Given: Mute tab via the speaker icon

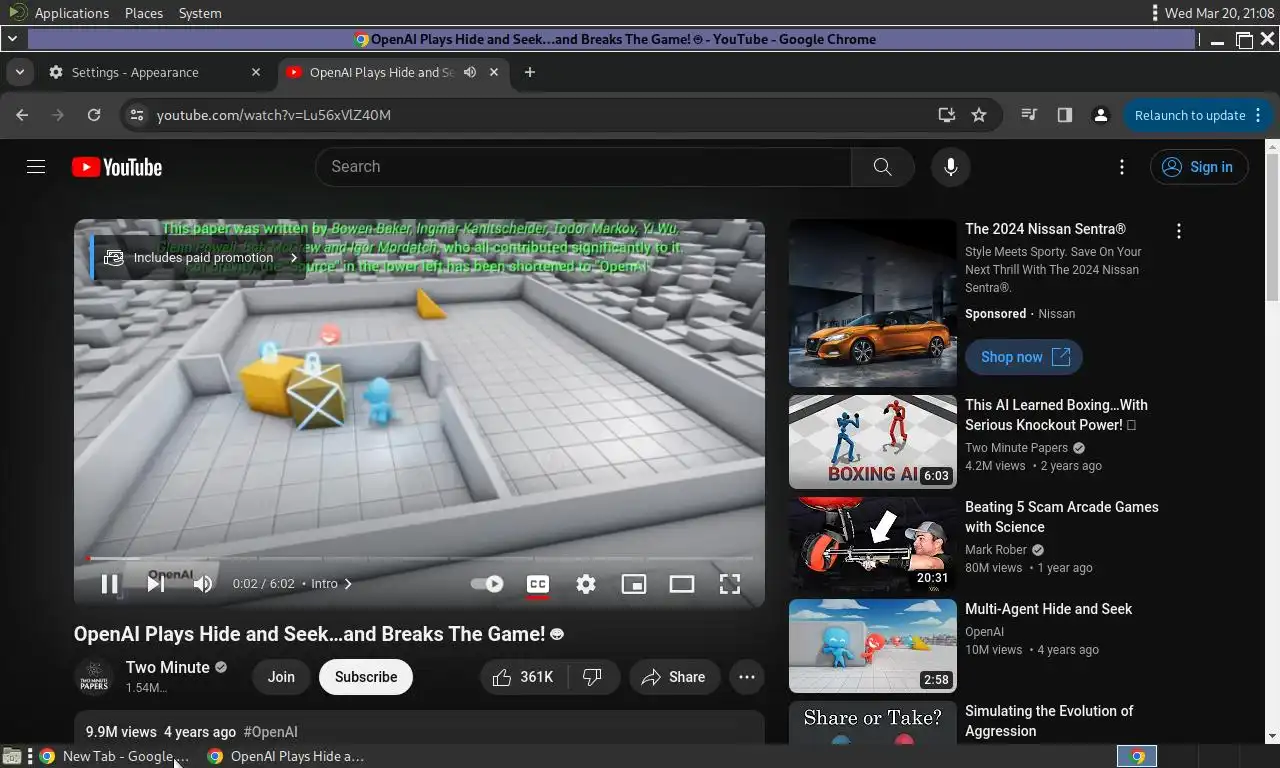Looking at the screenshot, I should pos(470,72).
